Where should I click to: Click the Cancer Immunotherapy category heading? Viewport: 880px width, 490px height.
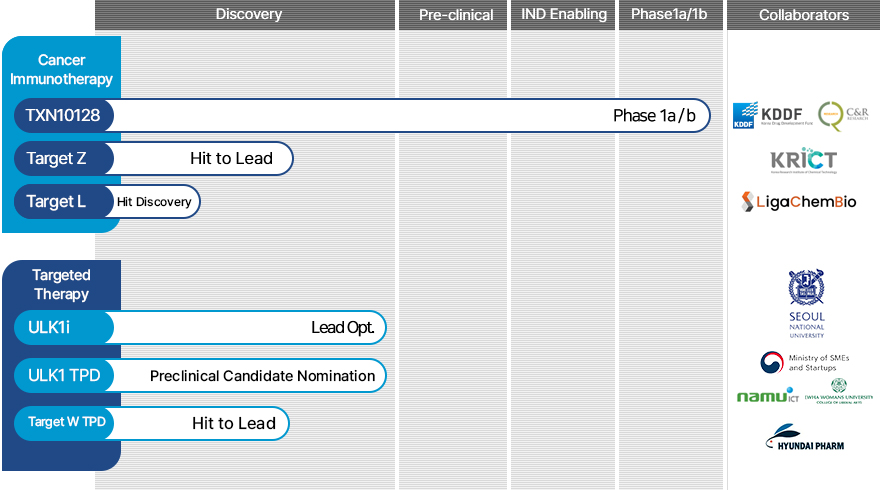click(x=61, y=70)
